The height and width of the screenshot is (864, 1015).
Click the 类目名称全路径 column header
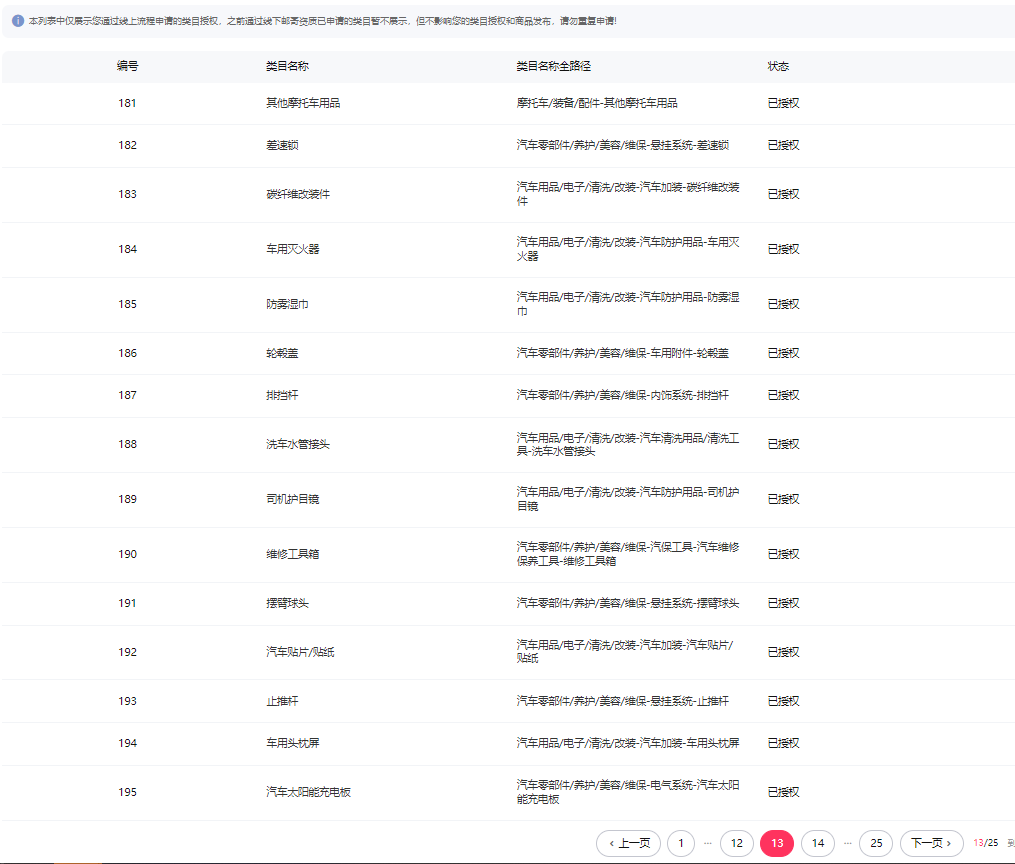pos(553,66)
